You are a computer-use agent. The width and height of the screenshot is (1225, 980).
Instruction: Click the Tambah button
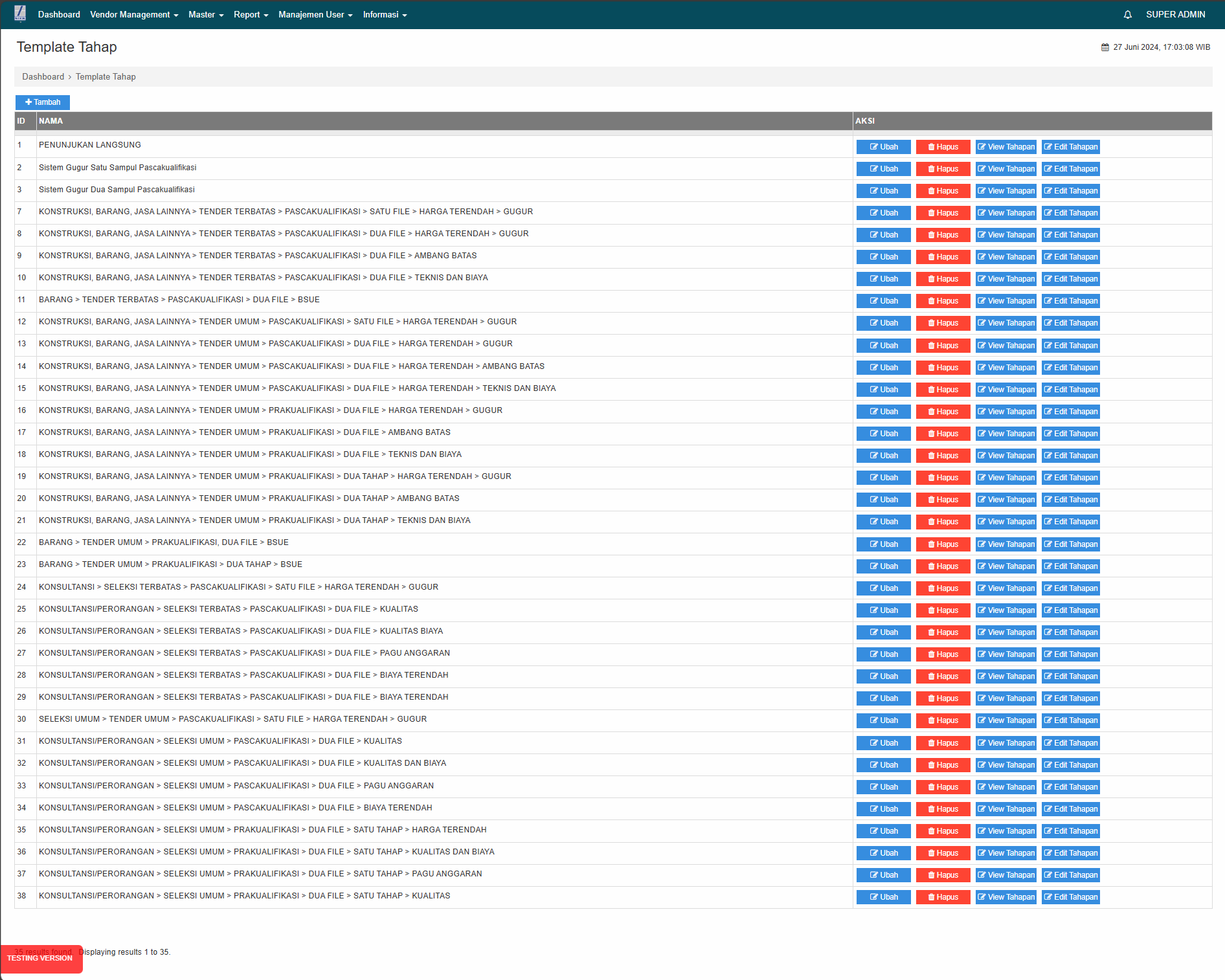[x=43, y=102]
